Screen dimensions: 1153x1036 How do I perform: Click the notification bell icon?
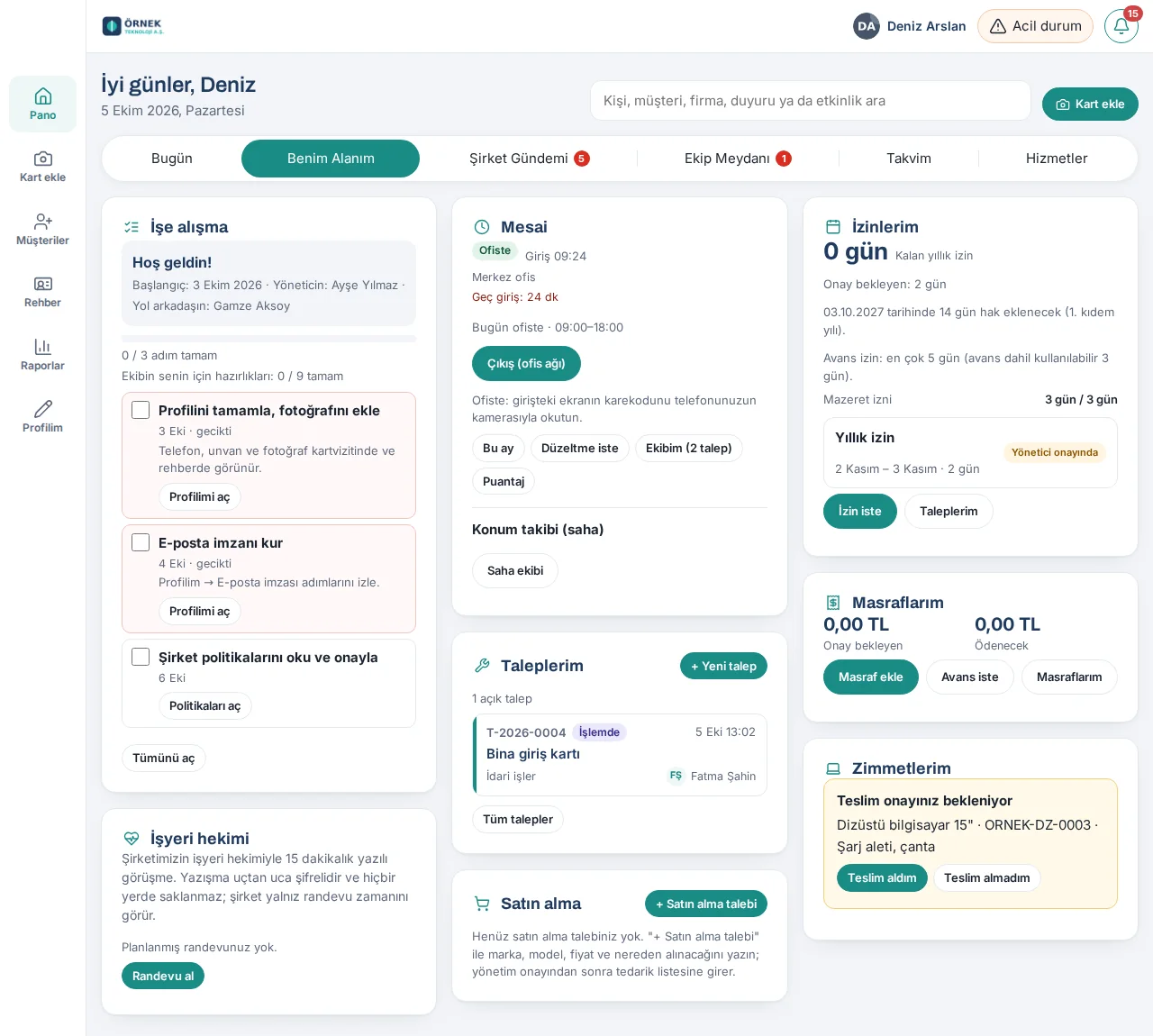1121,26
